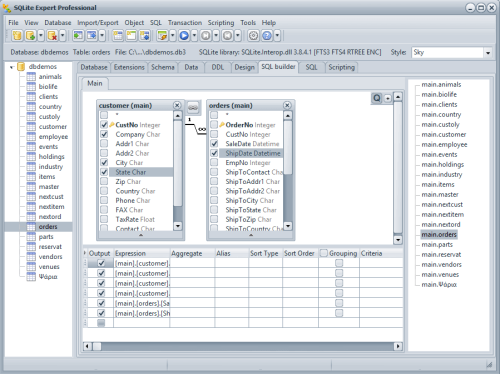The width and height of the screenshot is (500, 374).
Task: Uncheck the Company field checkbox
Action: point(104,134)
